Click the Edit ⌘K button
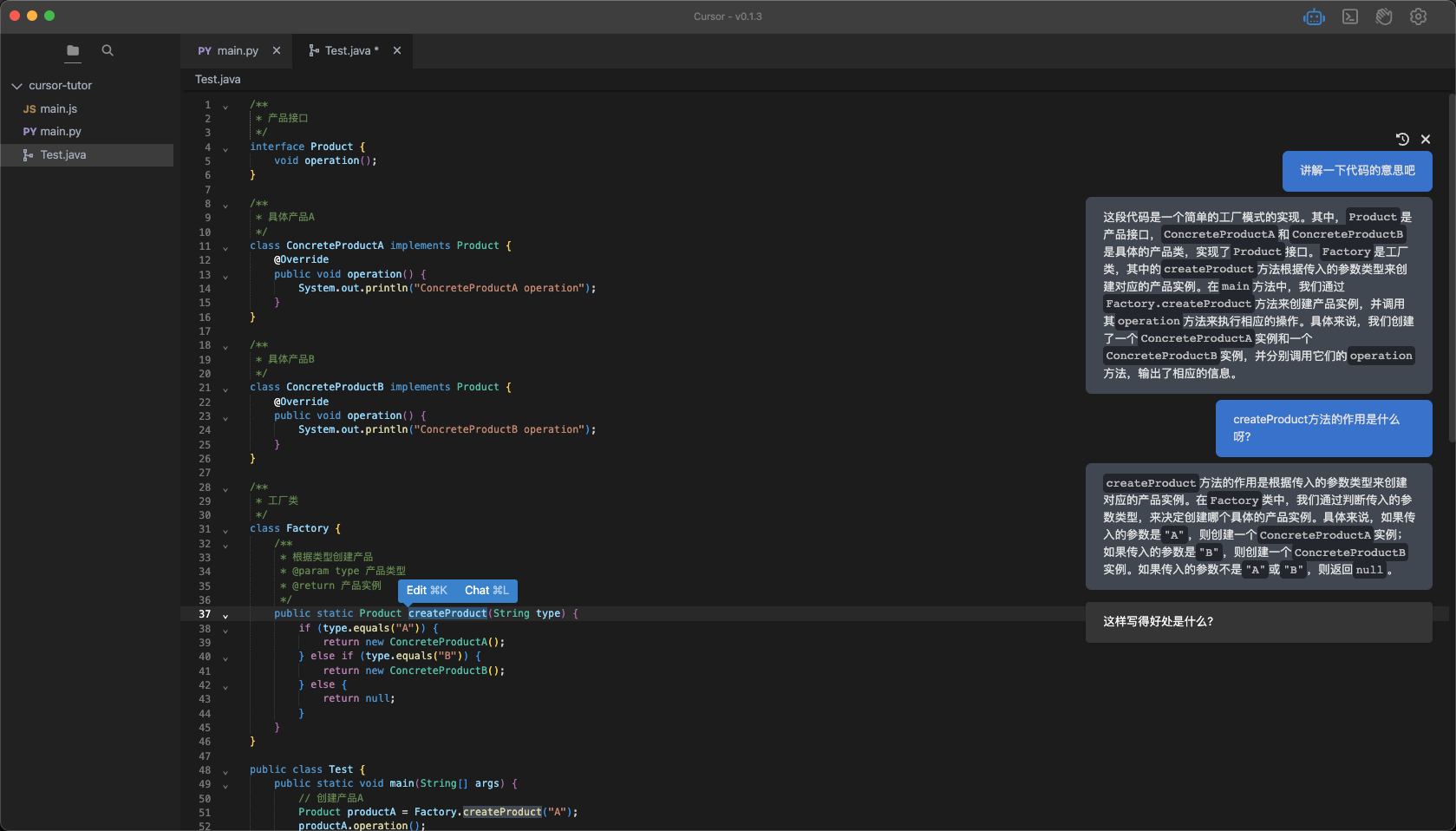The image size is (1456, 831). [x=427, y=591]
